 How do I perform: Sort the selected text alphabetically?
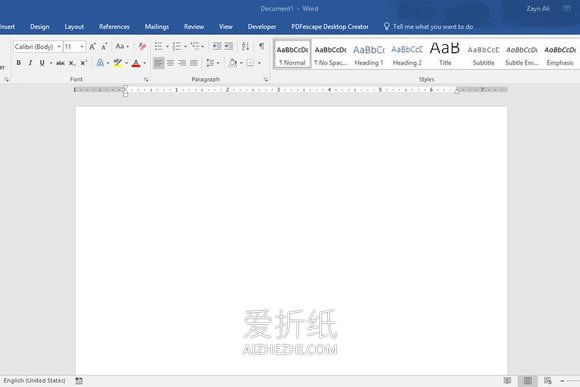[245, 46]
